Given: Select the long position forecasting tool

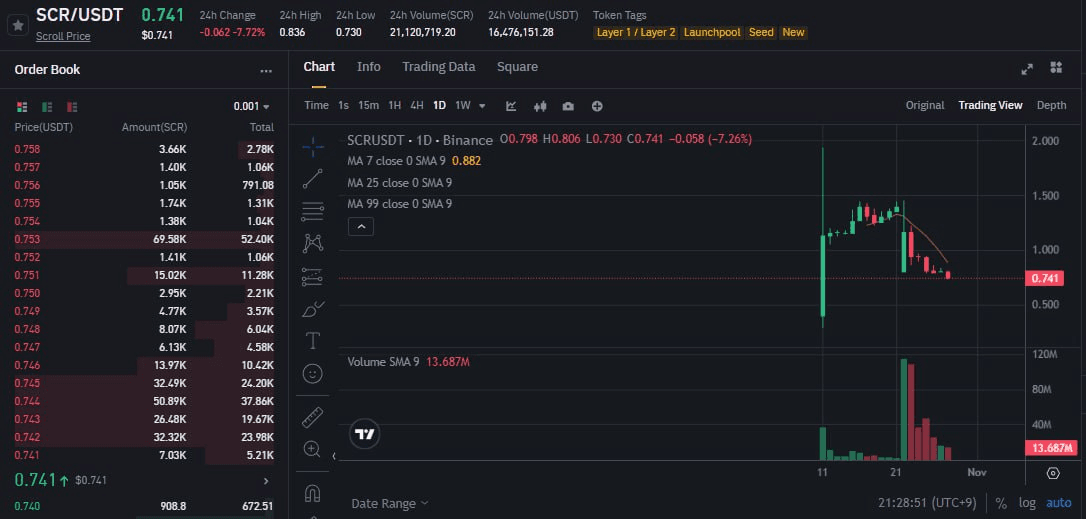Looking at the screenshot, I should click(x=313, y=276).
